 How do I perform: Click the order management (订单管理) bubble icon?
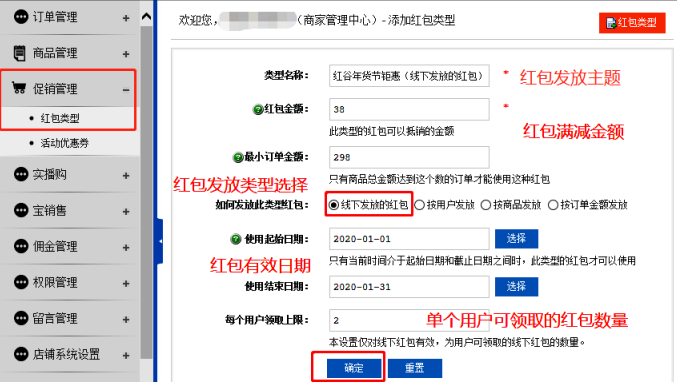(21, 17)
